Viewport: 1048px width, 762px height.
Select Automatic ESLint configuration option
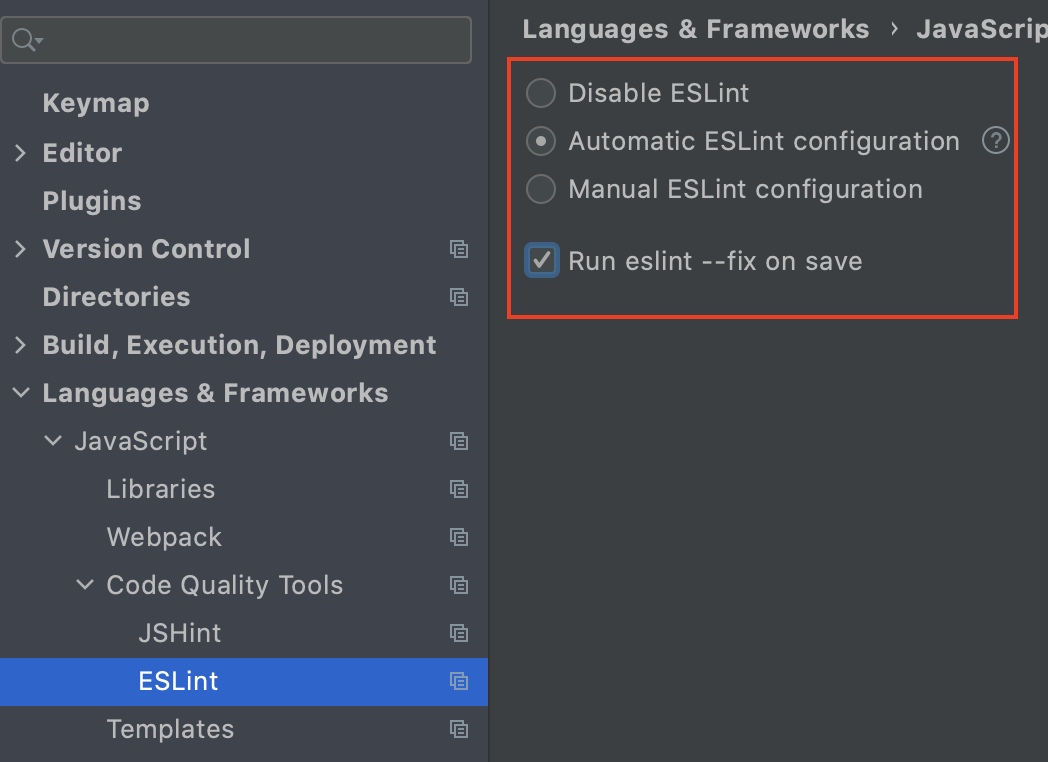click(x=541, y=141)
